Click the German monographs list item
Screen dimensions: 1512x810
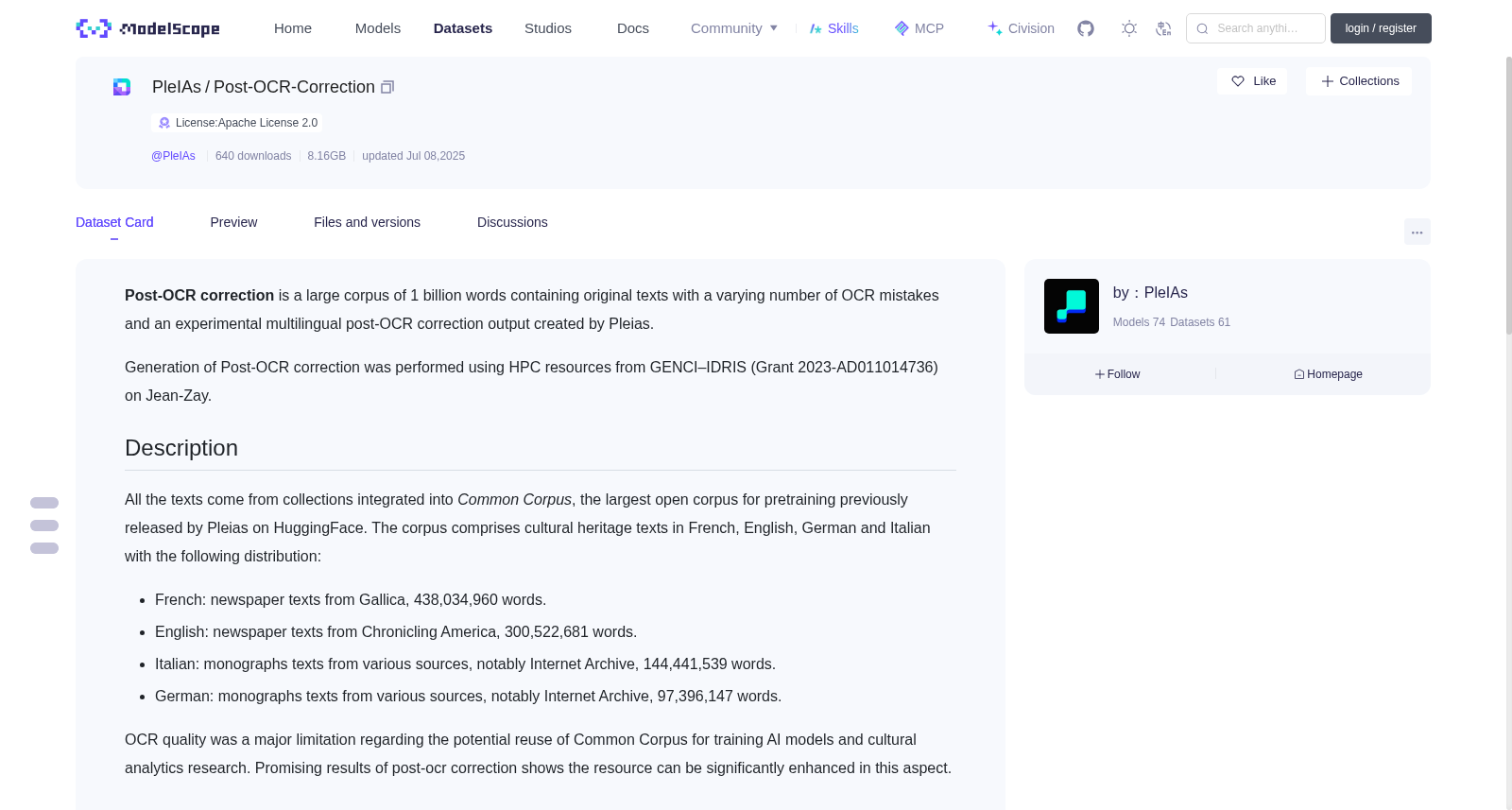click(468, 697)
